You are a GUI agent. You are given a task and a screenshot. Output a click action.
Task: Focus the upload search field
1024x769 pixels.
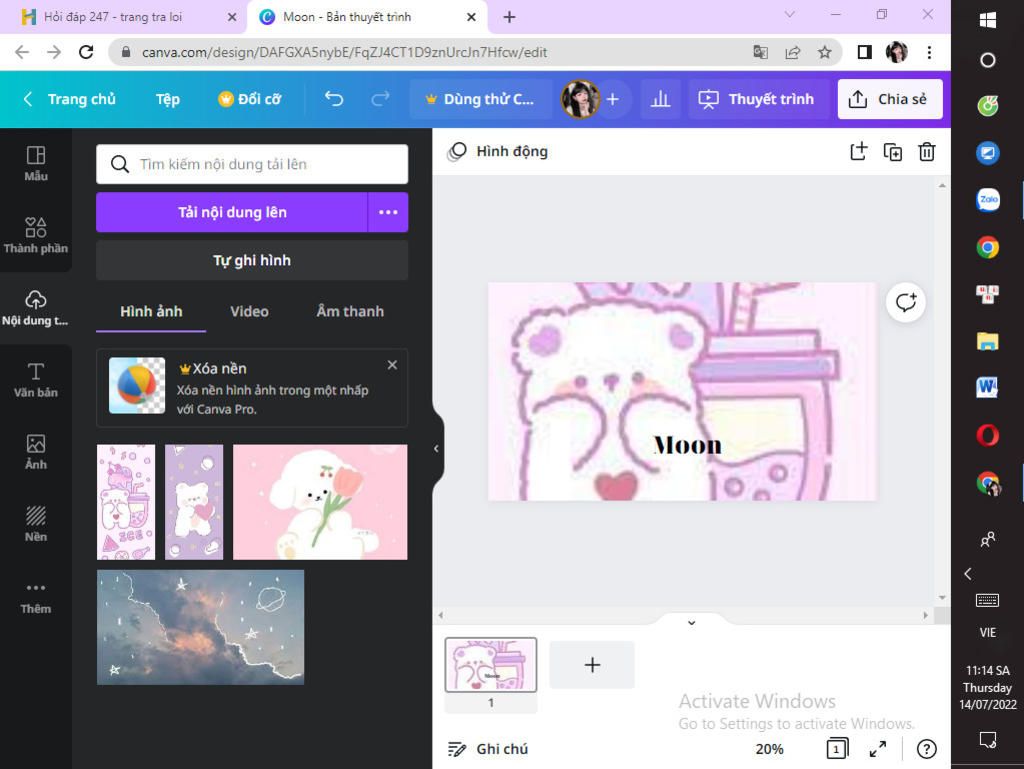(x=252, y=164)
